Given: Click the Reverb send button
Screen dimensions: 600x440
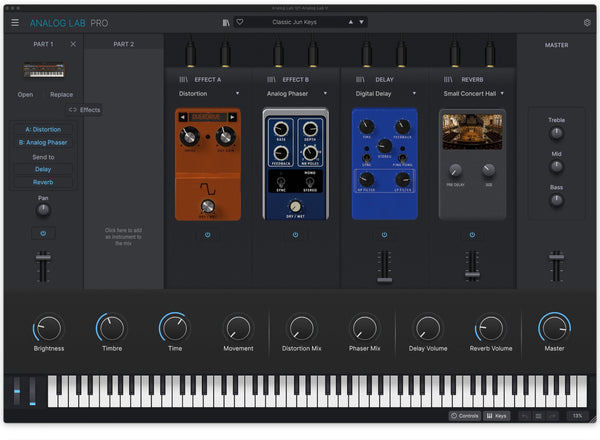Looking at the screenshot, I should (x=42, y=182).
